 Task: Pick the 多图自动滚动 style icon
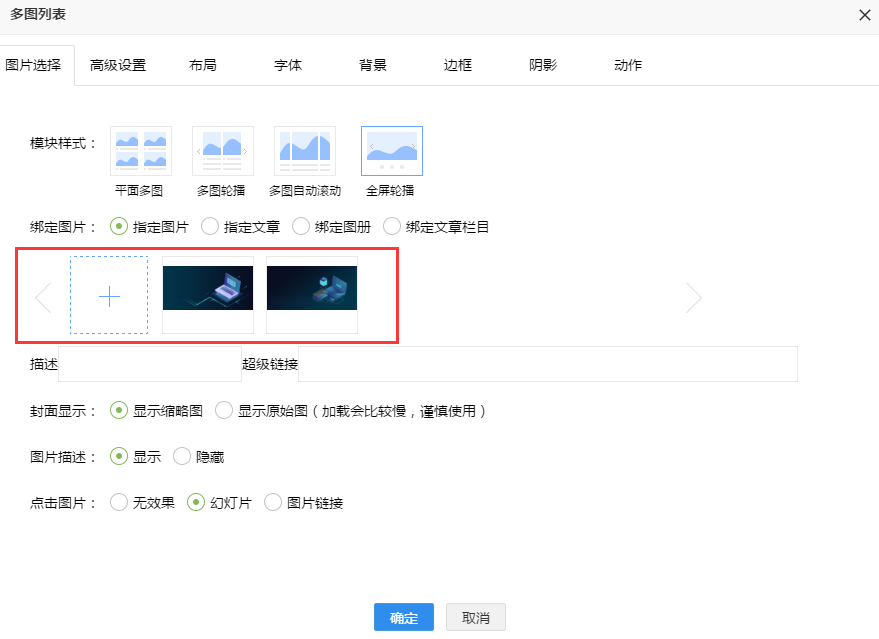tap(305, 151)
